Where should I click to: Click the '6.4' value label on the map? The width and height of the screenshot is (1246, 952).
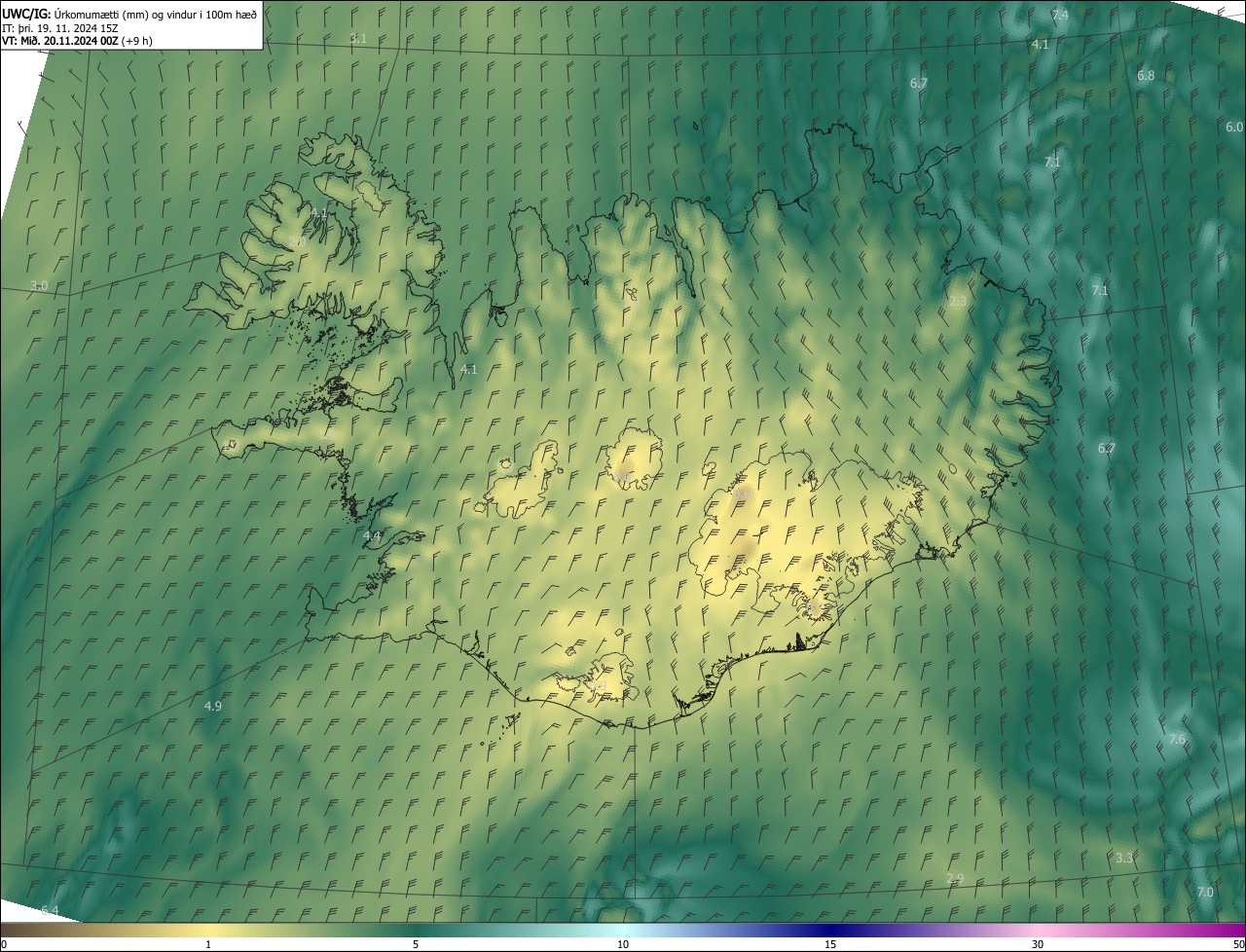(50, 911)
